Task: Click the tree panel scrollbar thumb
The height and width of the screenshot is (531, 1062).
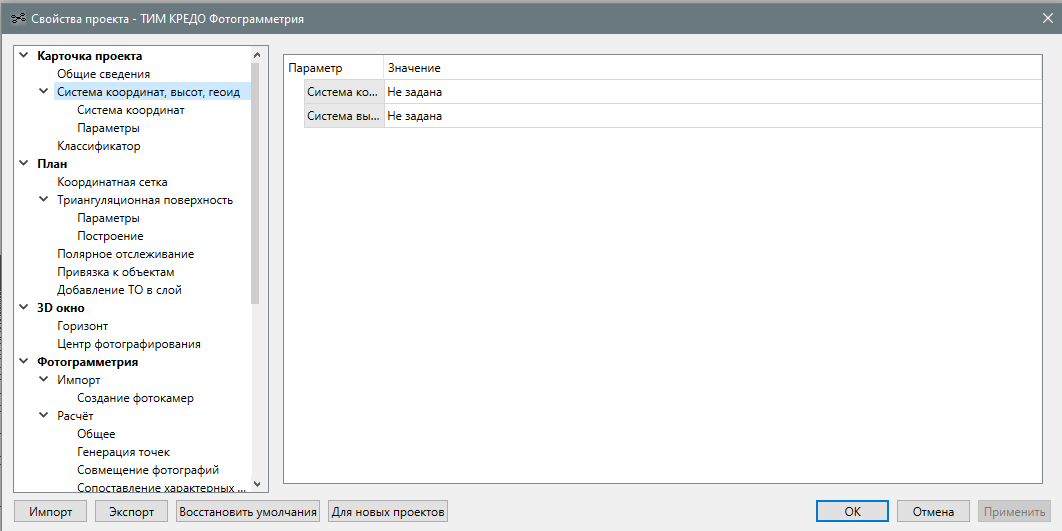Action: (x=255, y=183)
